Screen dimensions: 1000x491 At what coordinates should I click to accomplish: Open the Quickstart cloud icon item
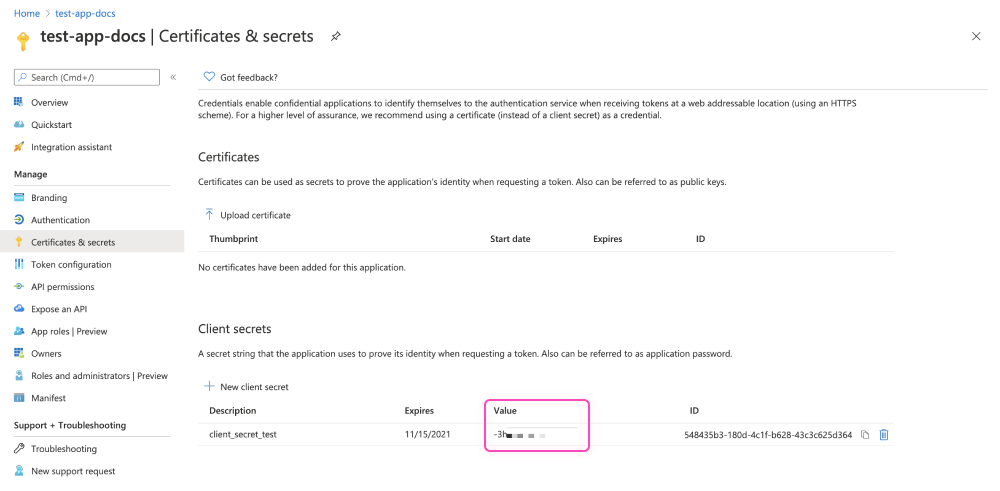click(x=51, y=125)
